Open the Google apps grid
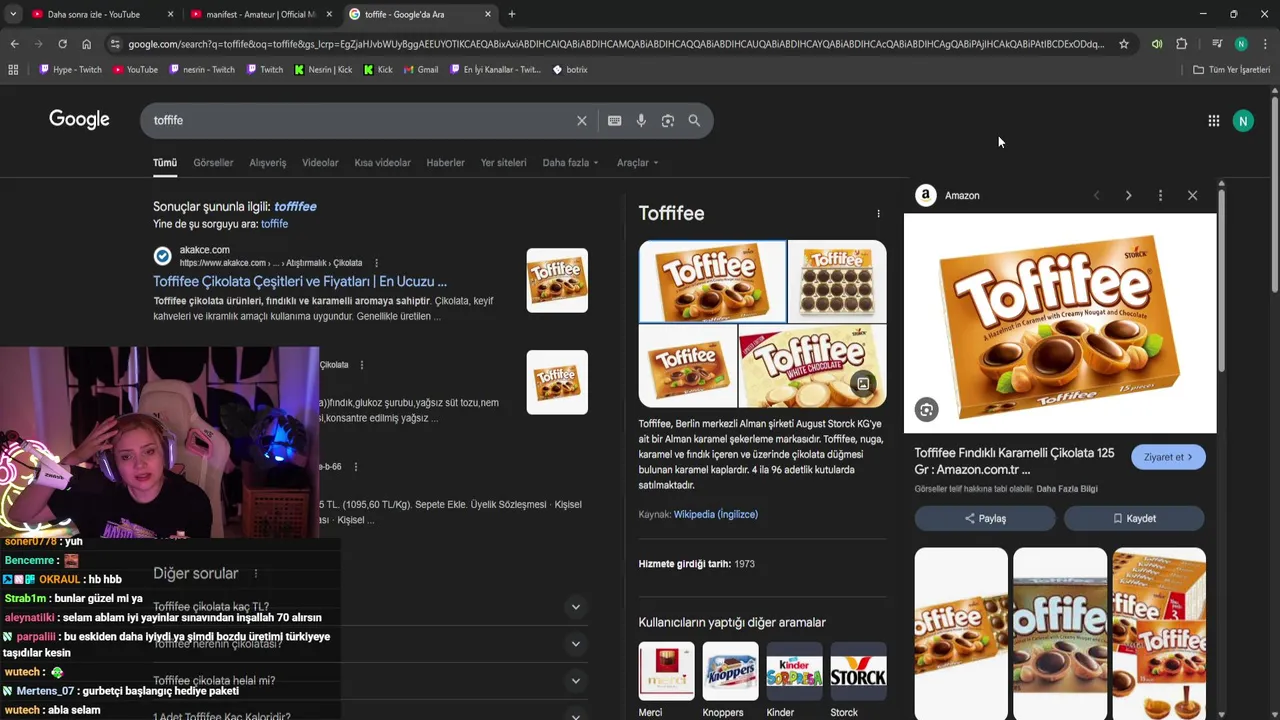This screenshot has height=720, width=1280. (x=1213, y=121)
